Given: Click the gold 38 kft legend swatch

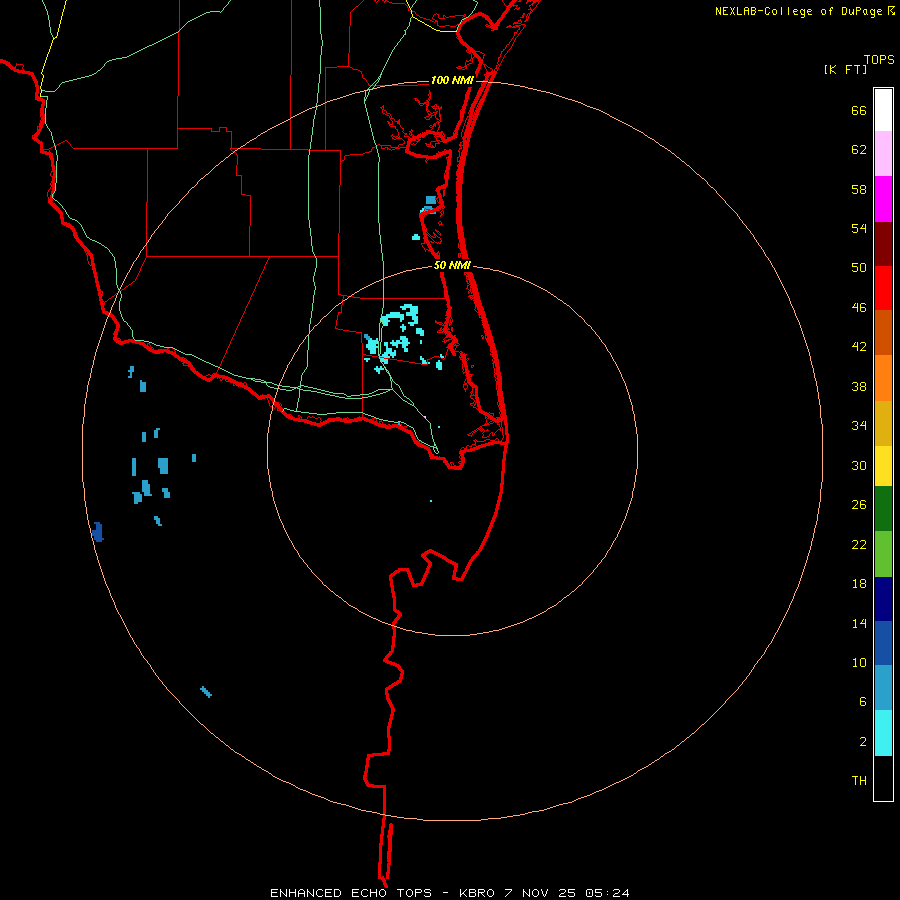Looking at the screenshot, I should [883, 423].
